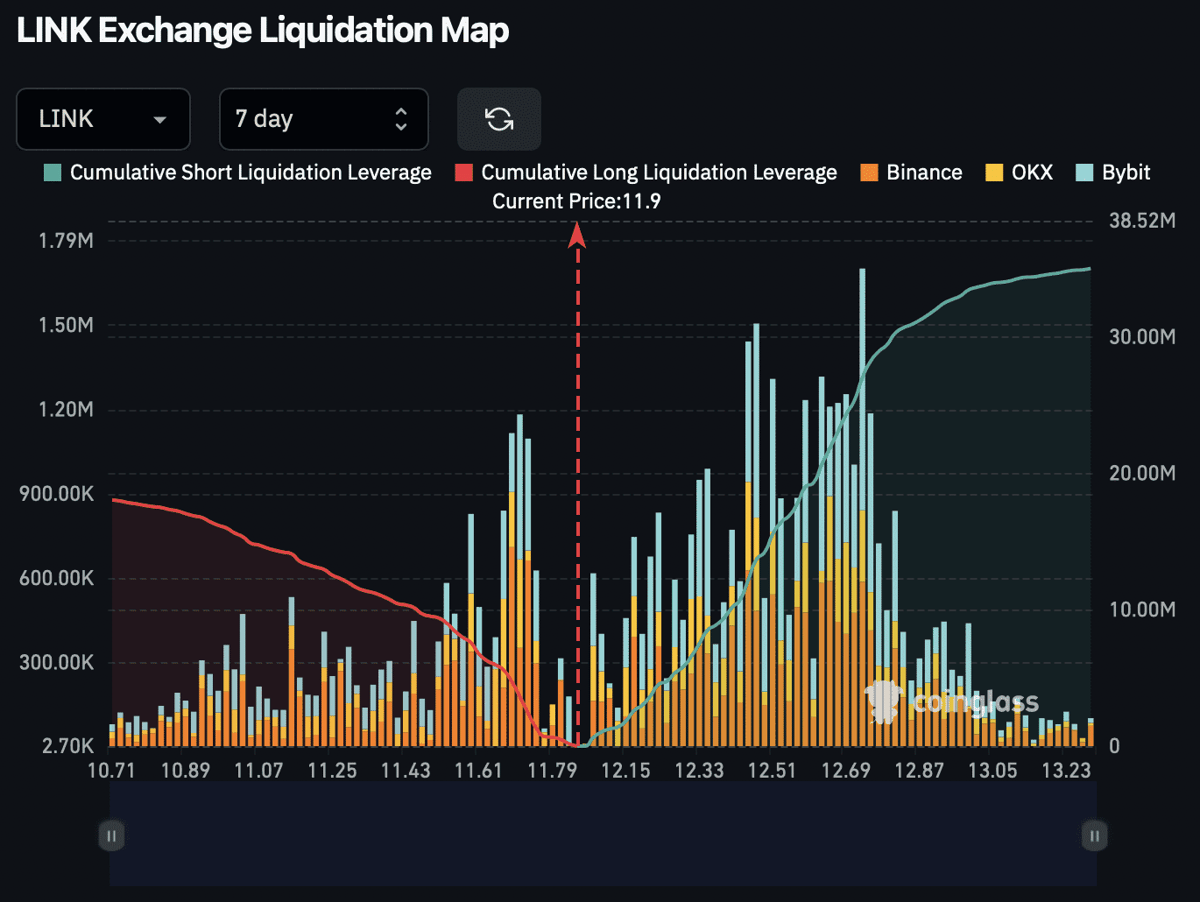The width and height of the screenshot is (1200, 902).
Task: Click the up-down stepper arrows beside 7 day
Action: (401, 120)
